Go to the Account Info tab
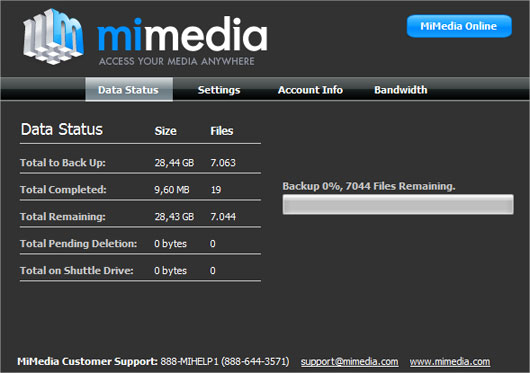The width and height of the screenshot is (530, 373). [x=310, y=90]
